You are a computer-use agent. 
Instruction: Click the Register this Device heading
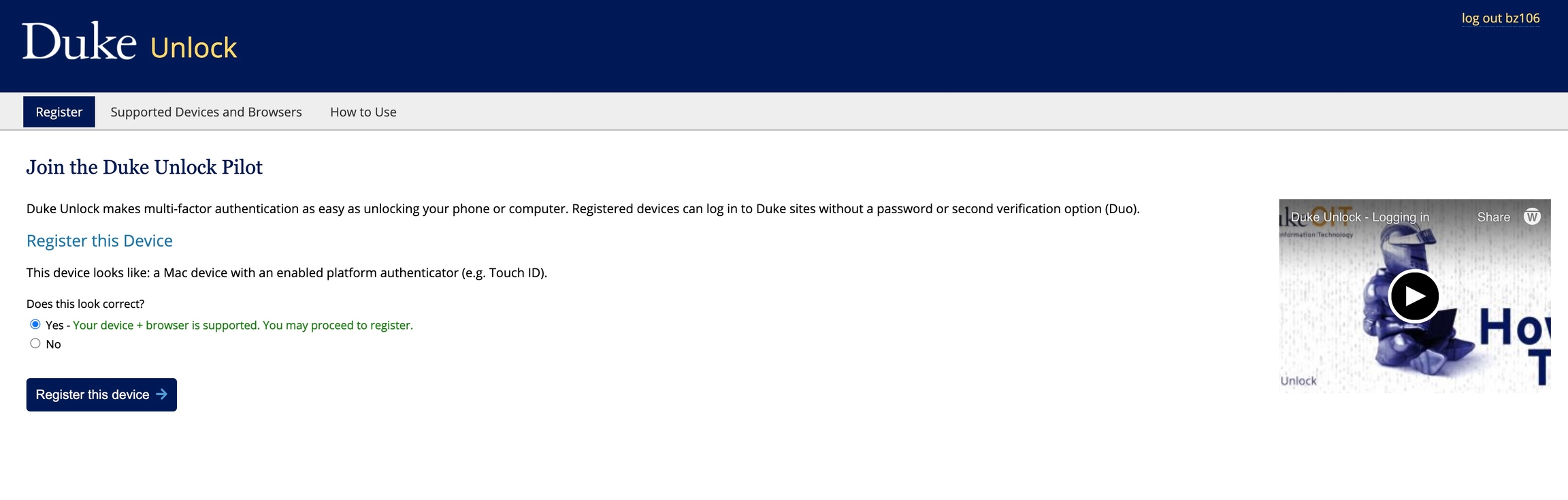pos(99,240)
